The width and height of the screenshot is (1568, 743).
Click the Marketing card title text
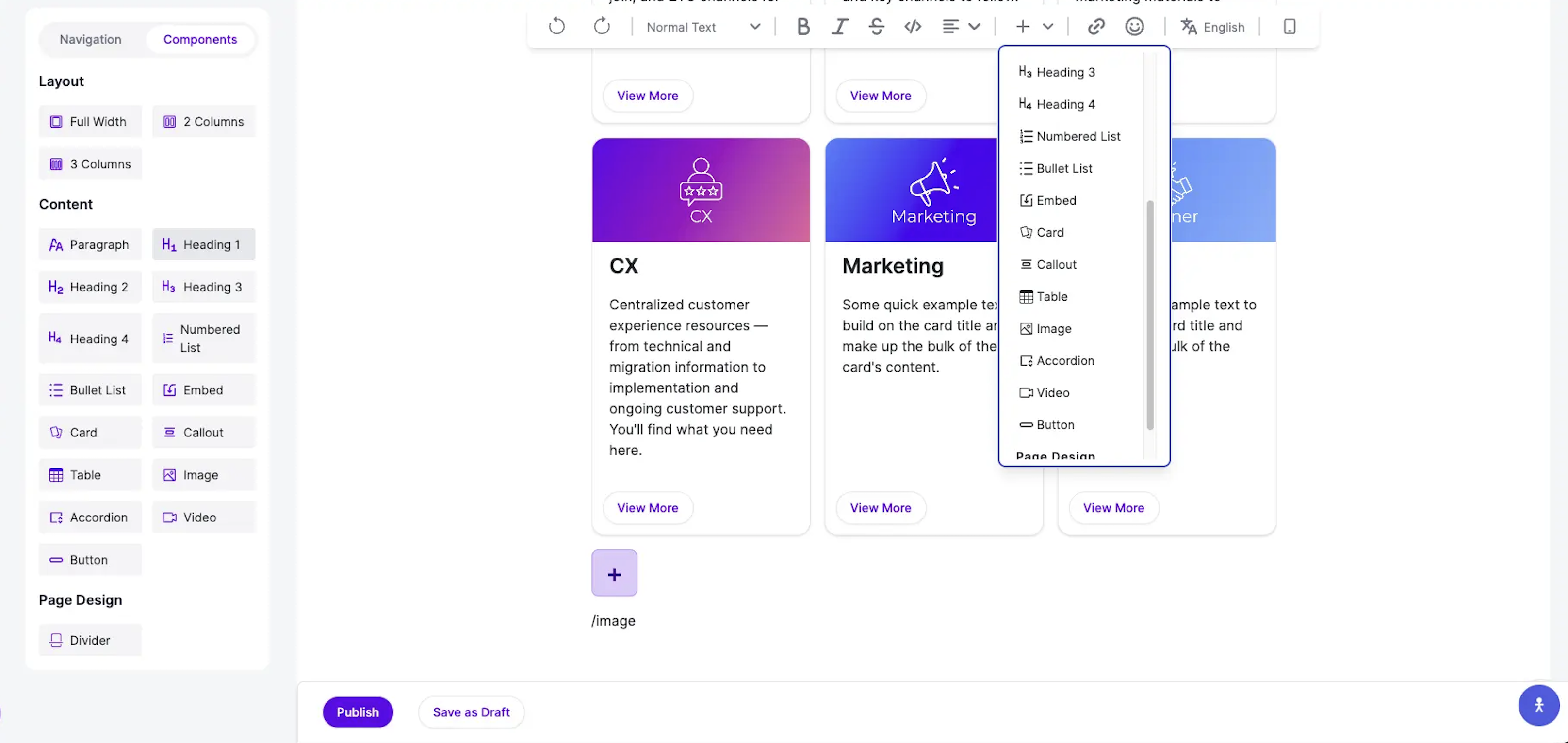pyautogui.click(x=893, y=266)
